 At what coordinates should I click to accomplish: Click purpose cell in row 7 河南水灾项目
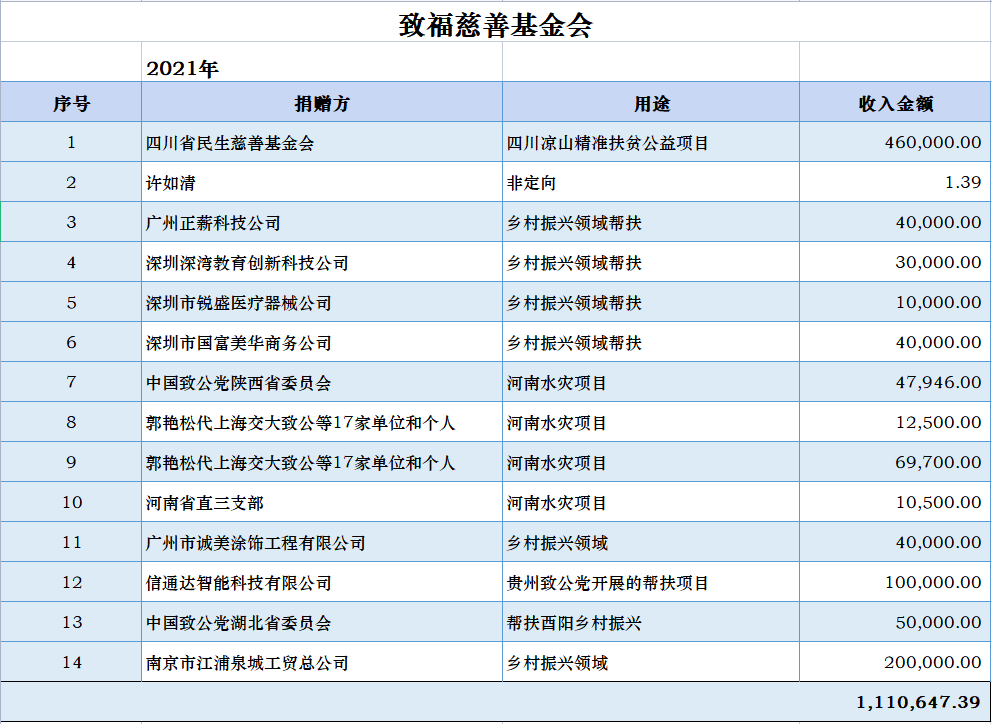[651, 382]
